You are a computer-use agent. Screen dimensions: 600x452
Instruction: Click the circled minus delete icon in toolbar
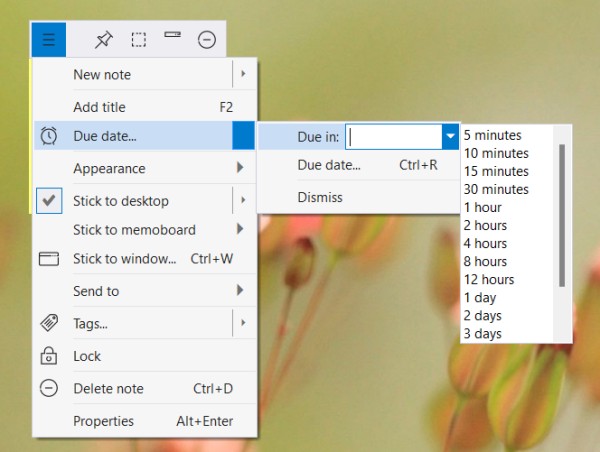point(207,40)
